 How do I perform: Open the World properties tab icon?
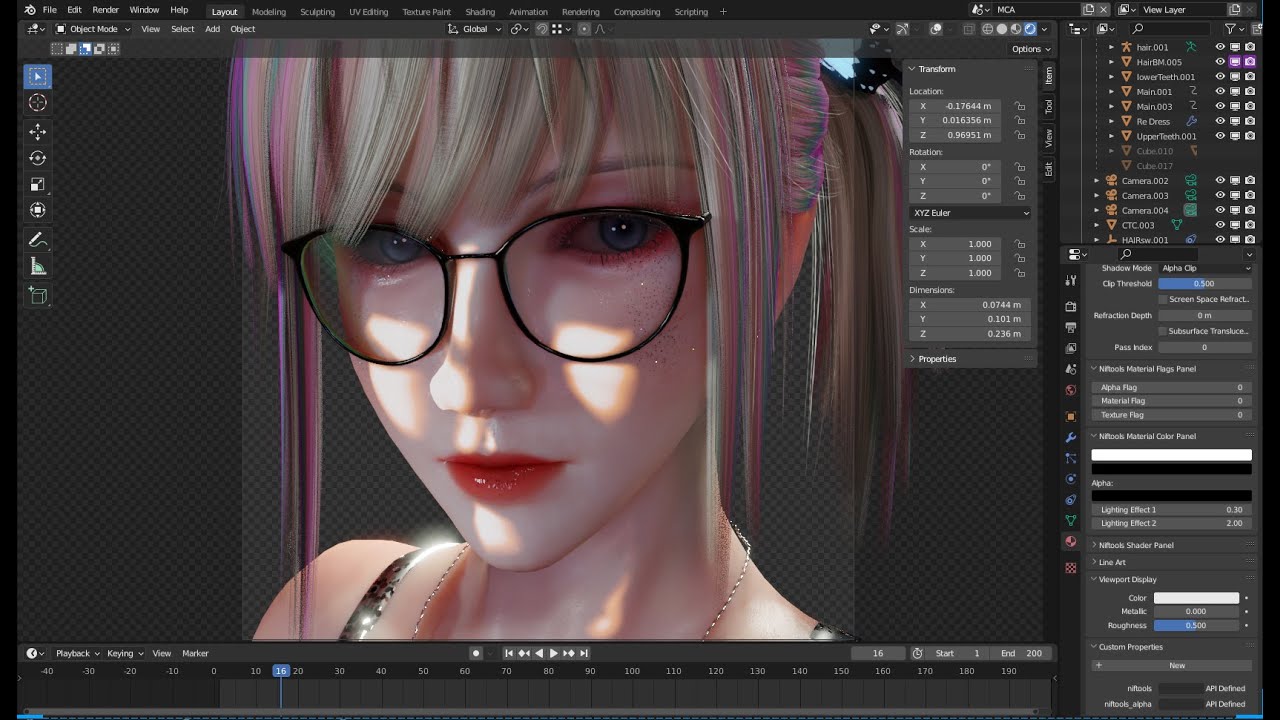point(1071,391)
